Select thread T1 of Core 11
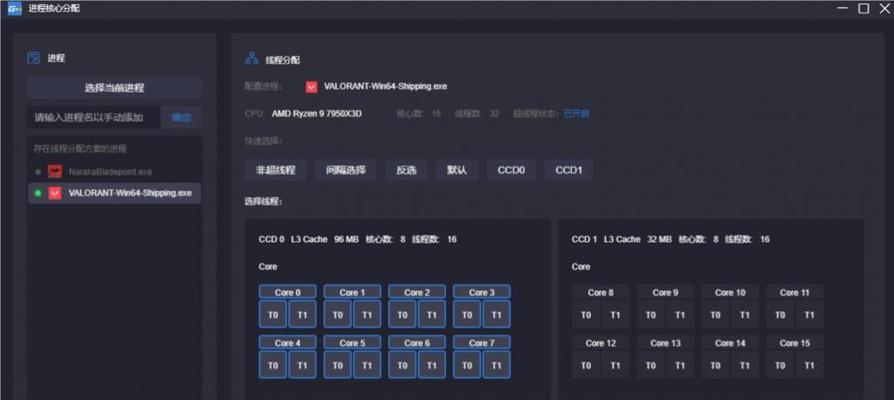 pos(810,315)
